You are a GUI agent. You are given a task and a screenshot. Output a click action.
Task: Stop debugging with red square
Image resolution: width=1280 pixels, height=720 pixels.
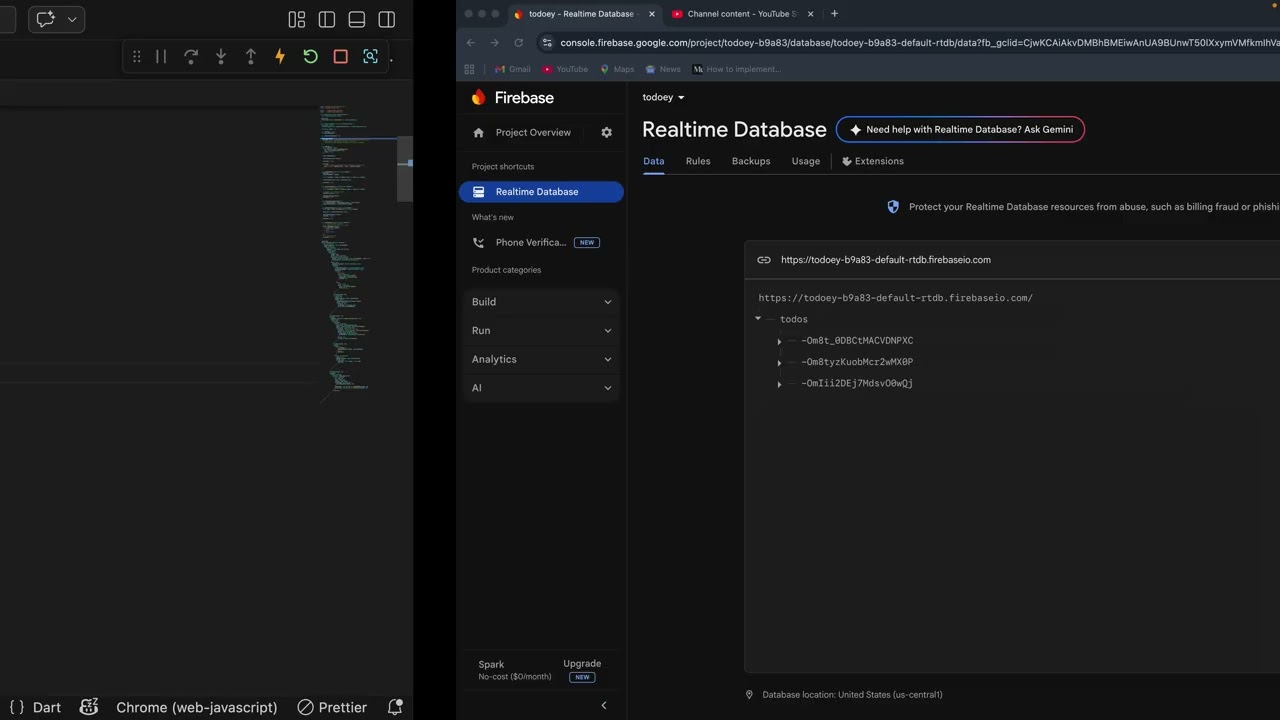point(341,56)
